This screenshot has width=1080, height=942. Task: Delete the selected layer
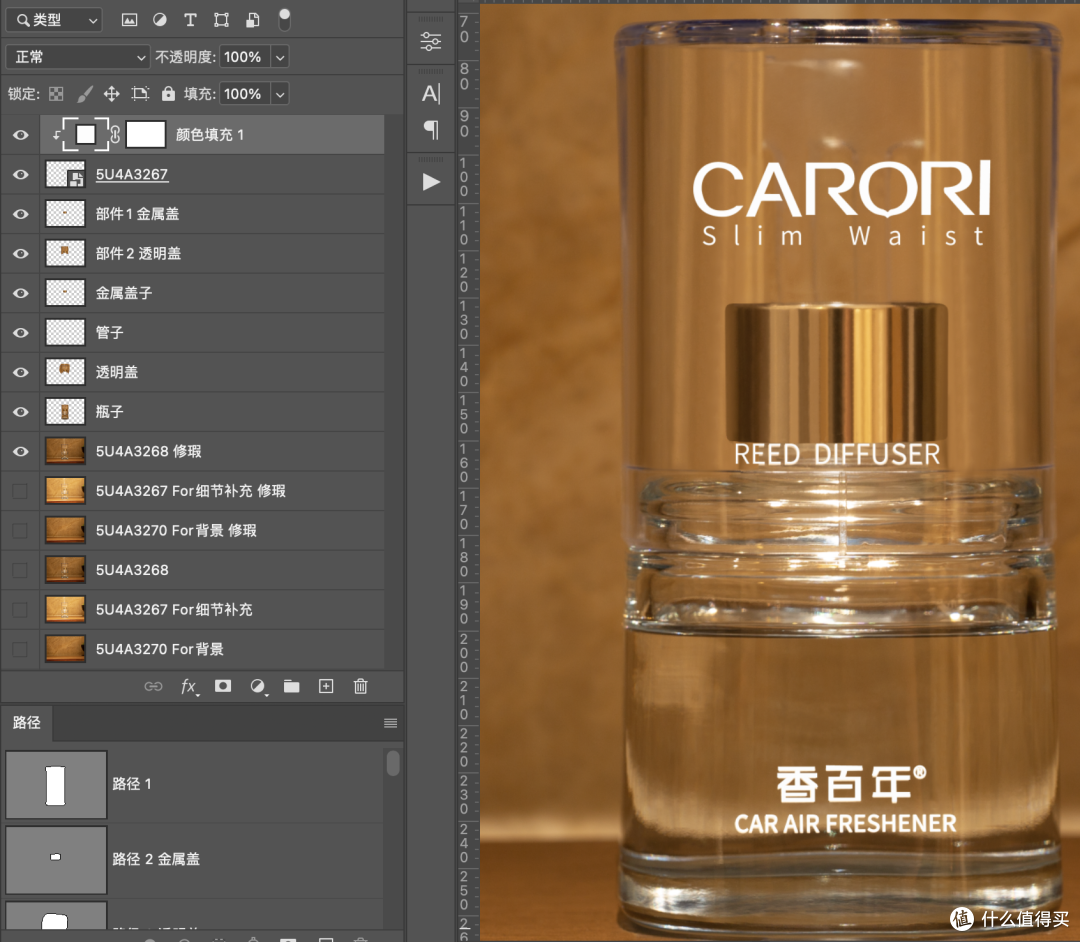tap(360, 686)
